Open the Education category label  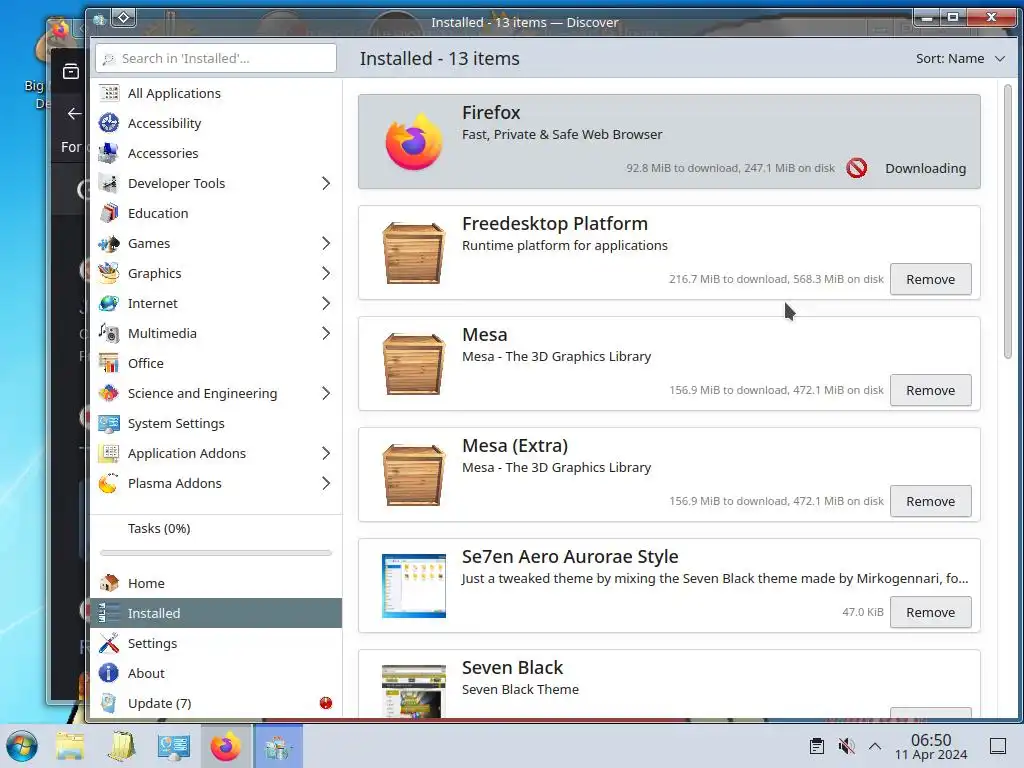158,214
